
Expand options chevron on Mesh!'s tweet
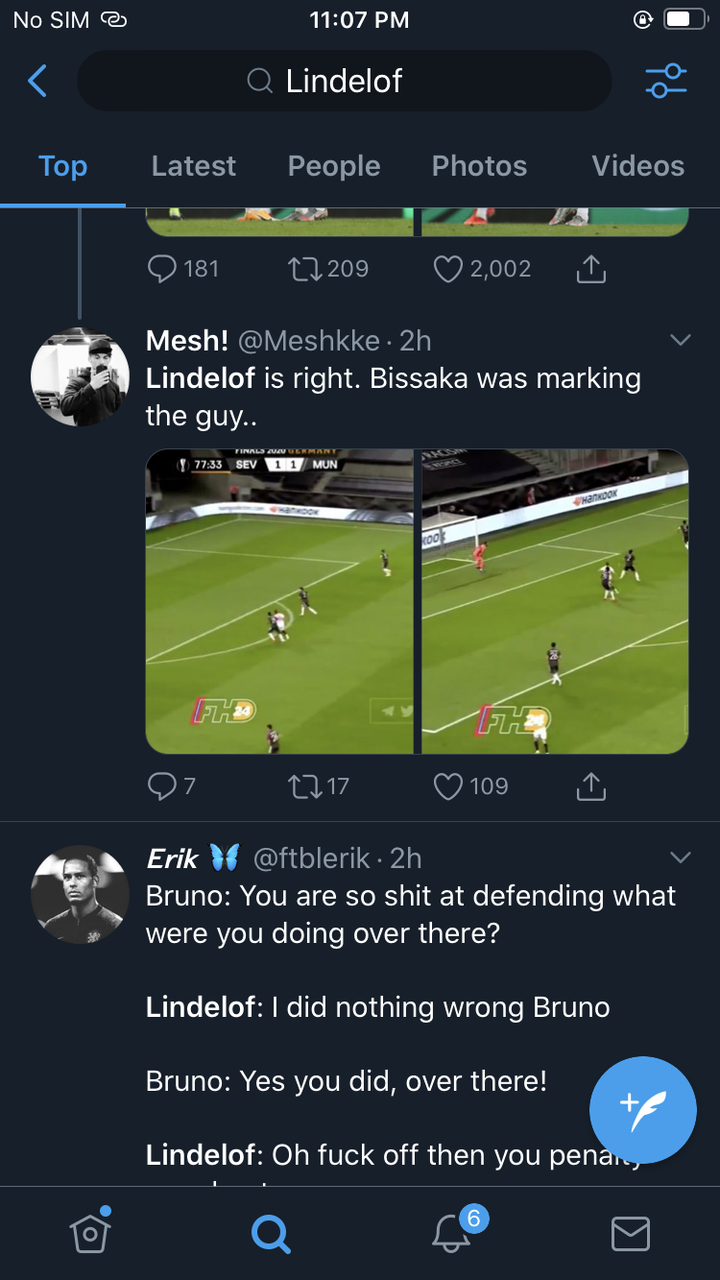coord(680,341)
